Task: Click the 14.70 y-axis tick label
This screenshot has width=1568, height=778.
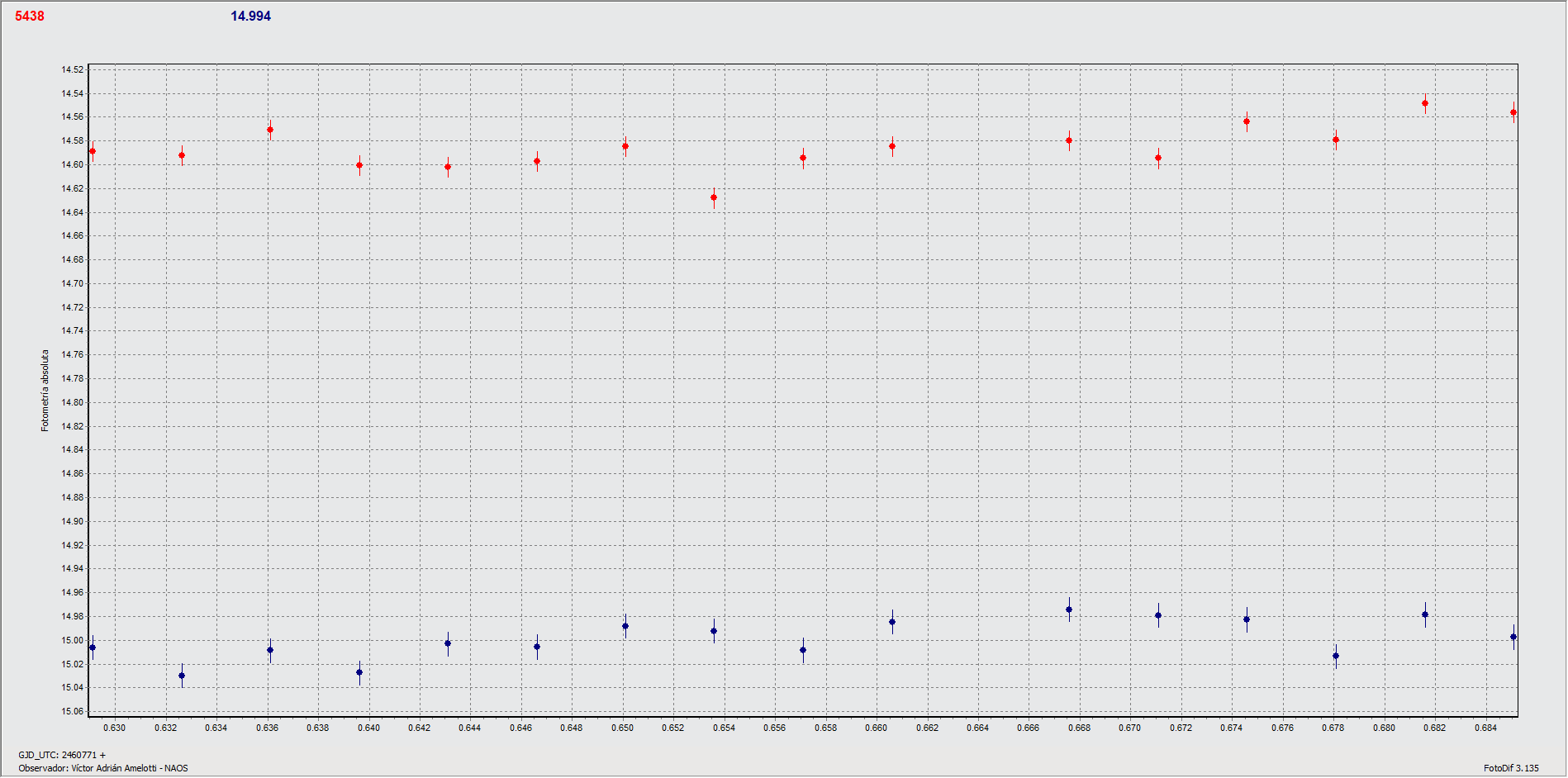Action: (72, 283)
